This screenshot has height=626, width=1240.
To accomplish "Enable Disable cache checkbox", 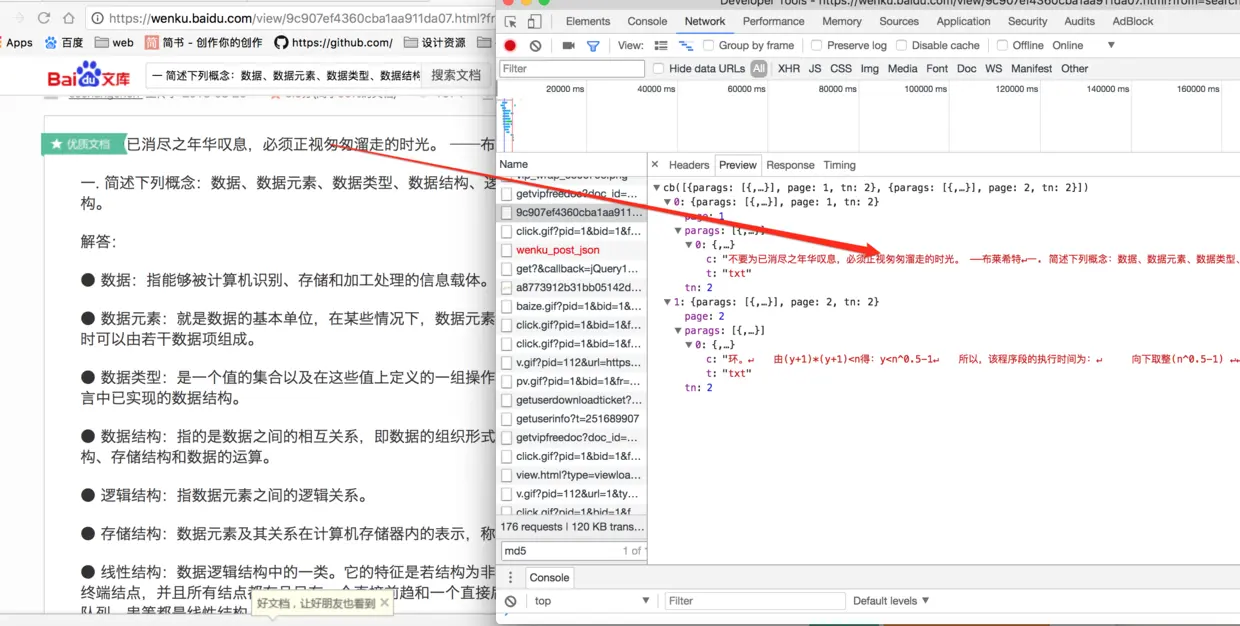I will [901, 46].
